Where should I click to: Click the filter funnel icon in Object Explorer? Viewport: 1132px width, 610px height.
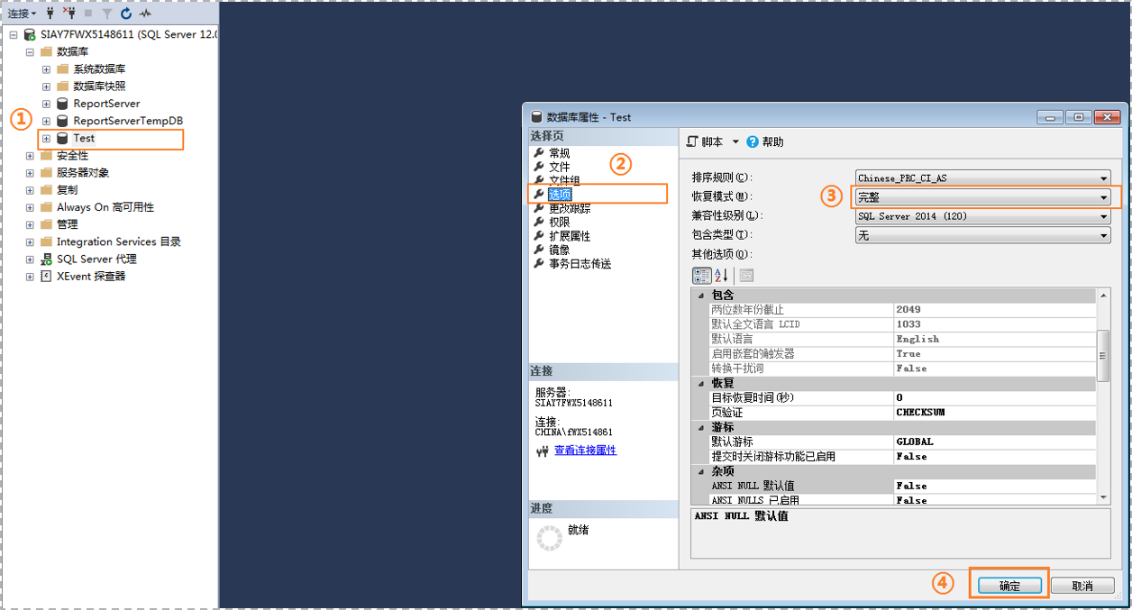click(x=107, y=13)
